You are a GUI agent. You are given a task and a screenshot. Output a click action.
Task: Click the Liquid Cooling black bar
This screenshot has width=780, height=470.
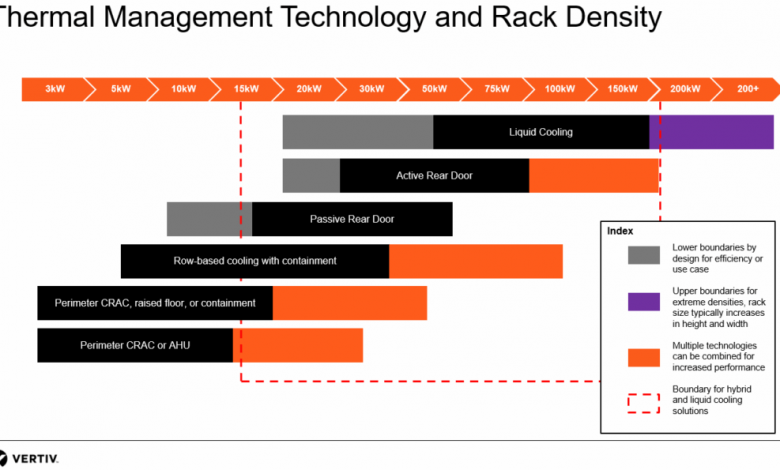541,132
